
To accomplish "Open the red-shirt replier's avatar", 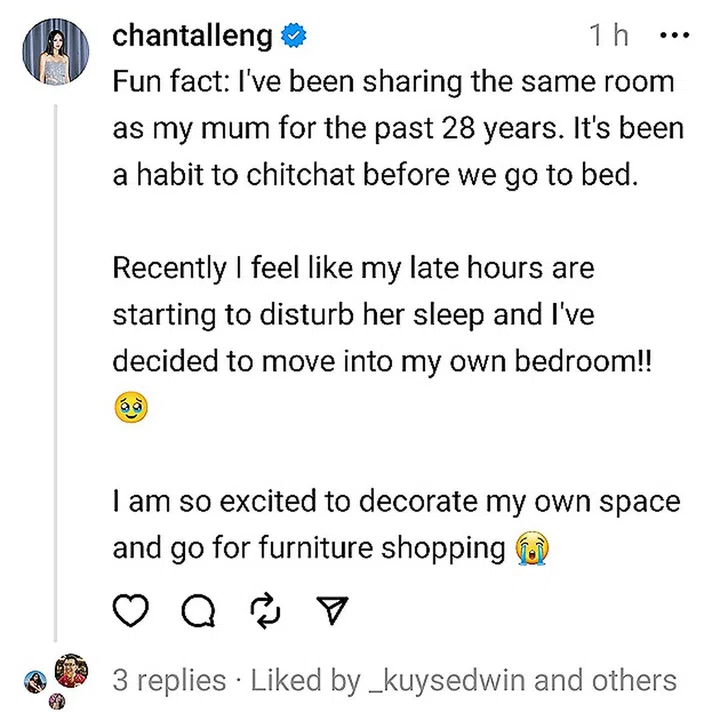I will point(71,671).
